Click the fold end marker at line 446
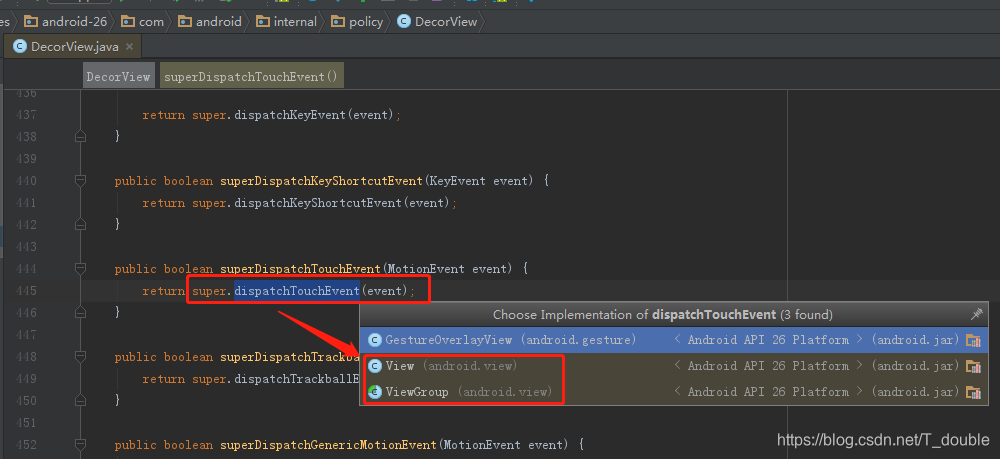This screenshot has width=1000, height=459. coord(80,312)
